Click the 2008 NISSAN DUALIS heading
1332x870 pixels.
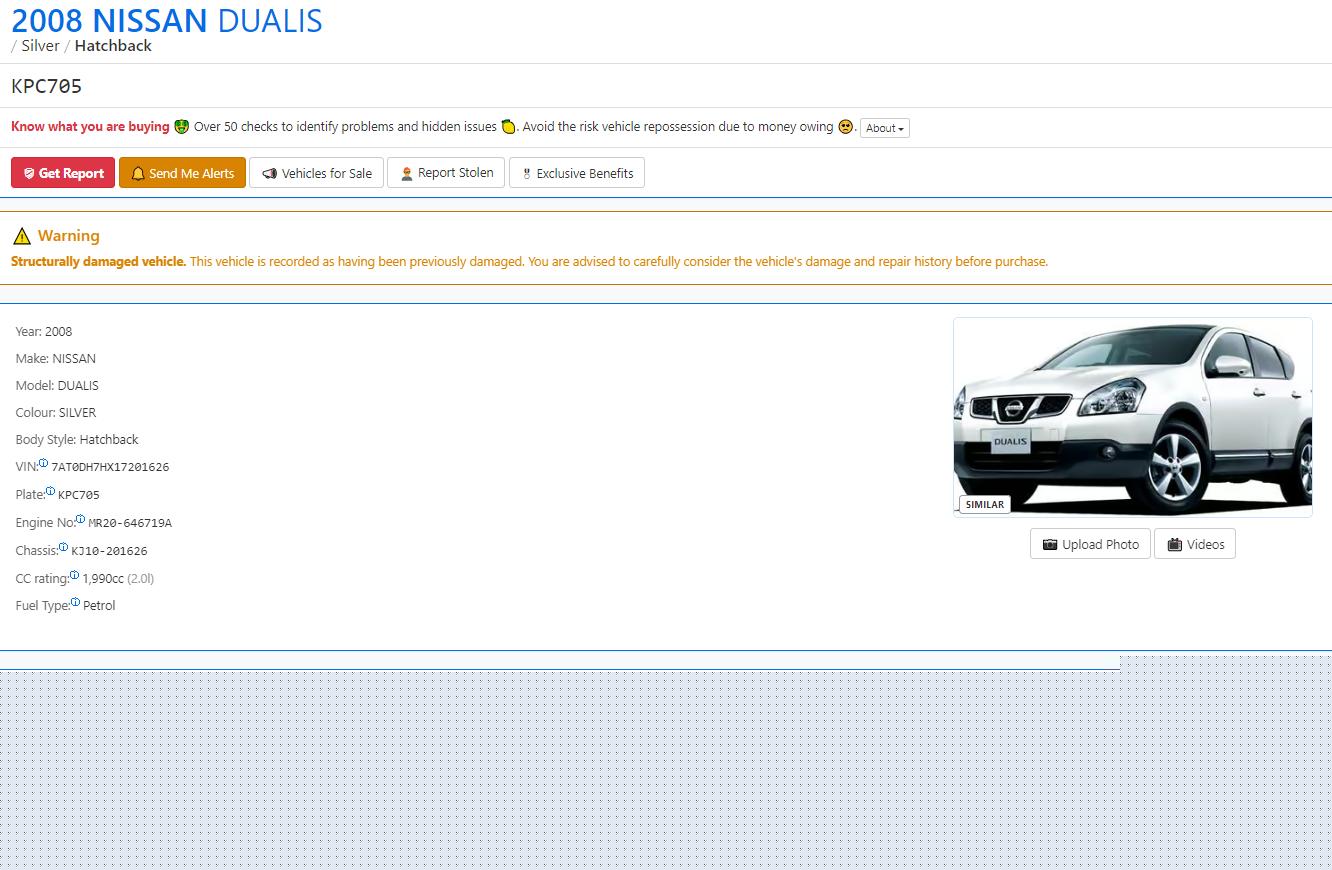[x=167, y=20]
